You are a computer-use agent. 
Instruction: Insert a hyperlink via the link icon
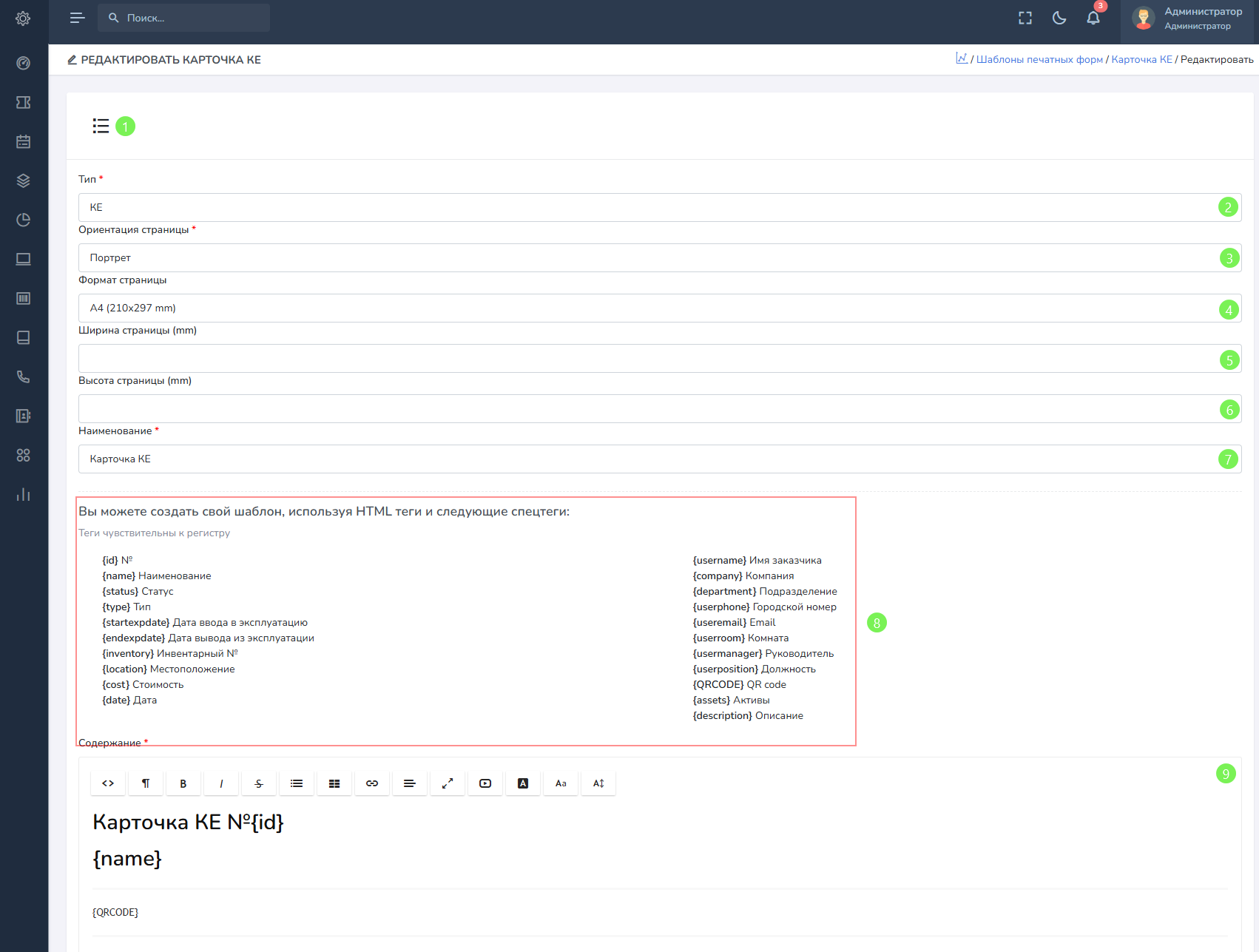coord(372,783)
